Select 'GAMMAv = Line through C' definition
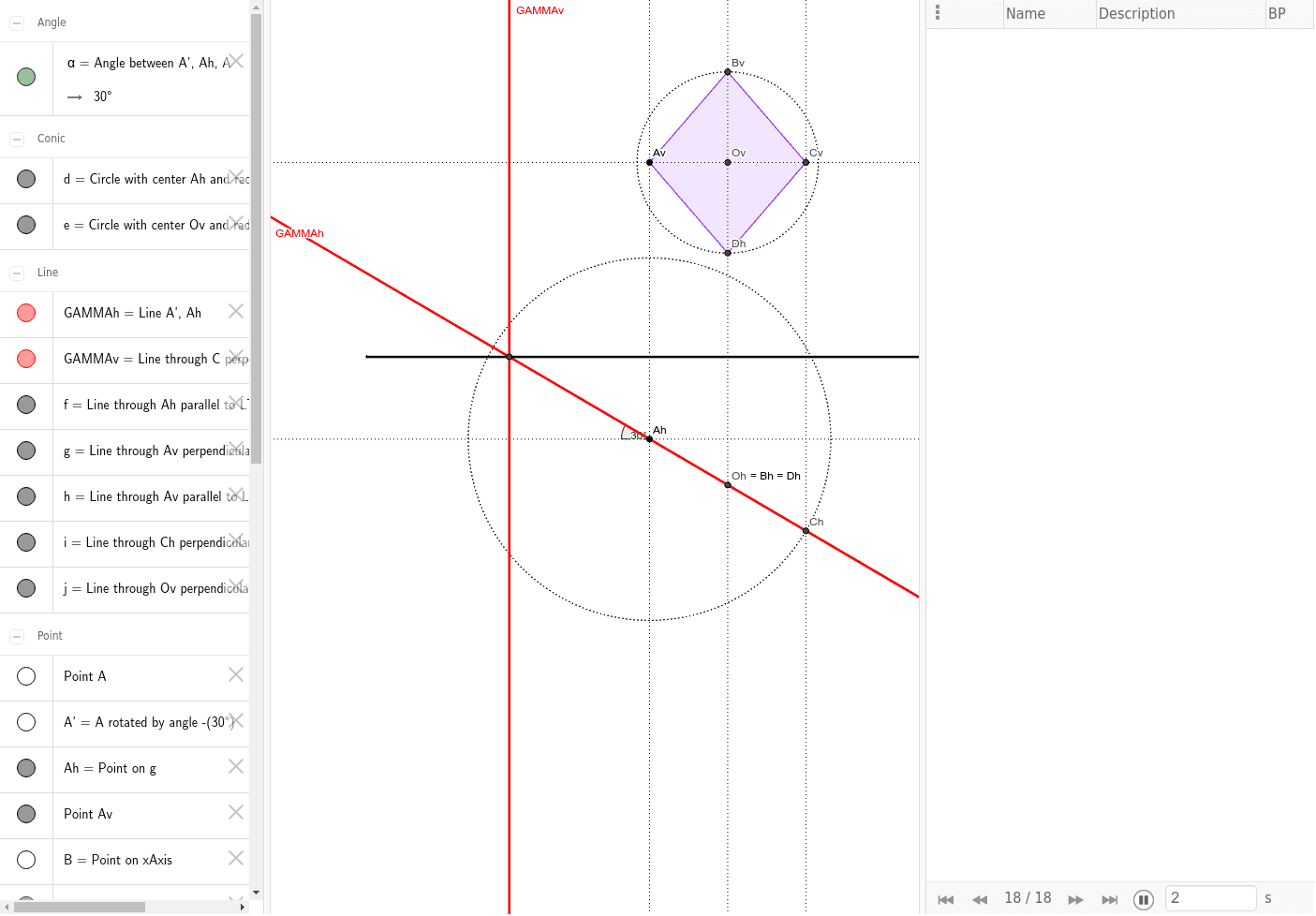 coord(155,359)
